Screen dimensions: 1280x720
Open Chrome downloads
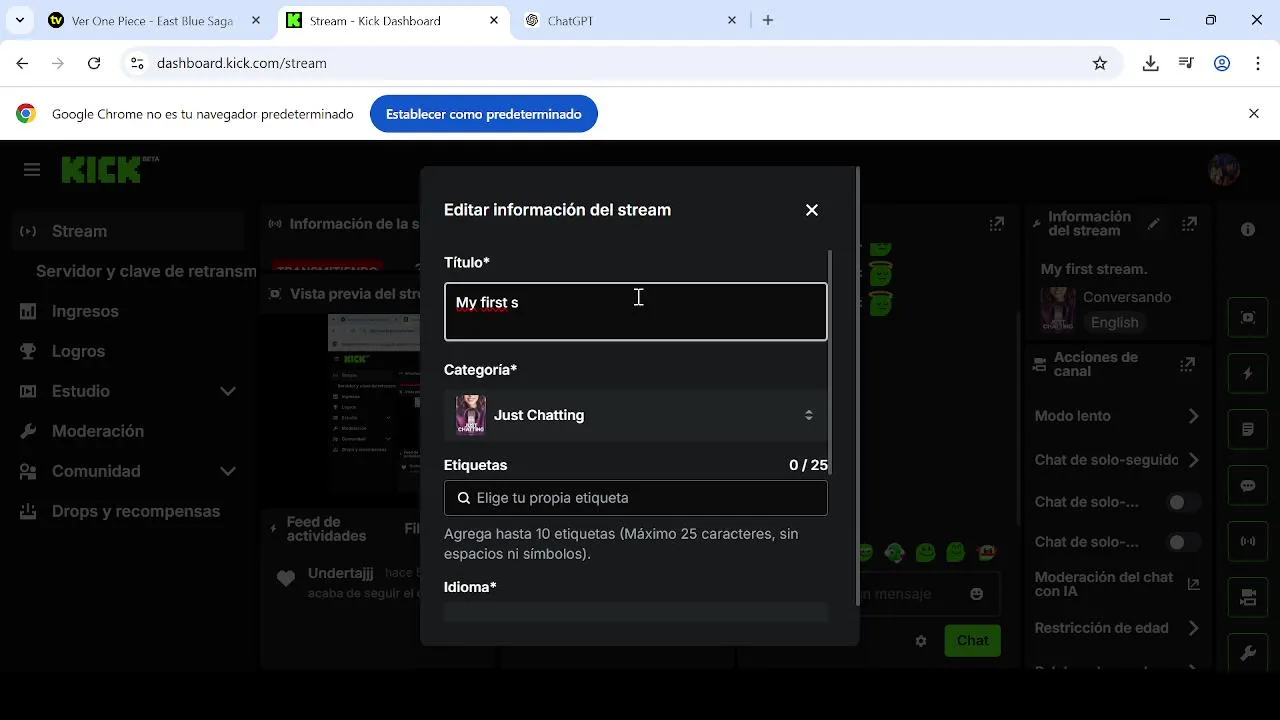1151,63
